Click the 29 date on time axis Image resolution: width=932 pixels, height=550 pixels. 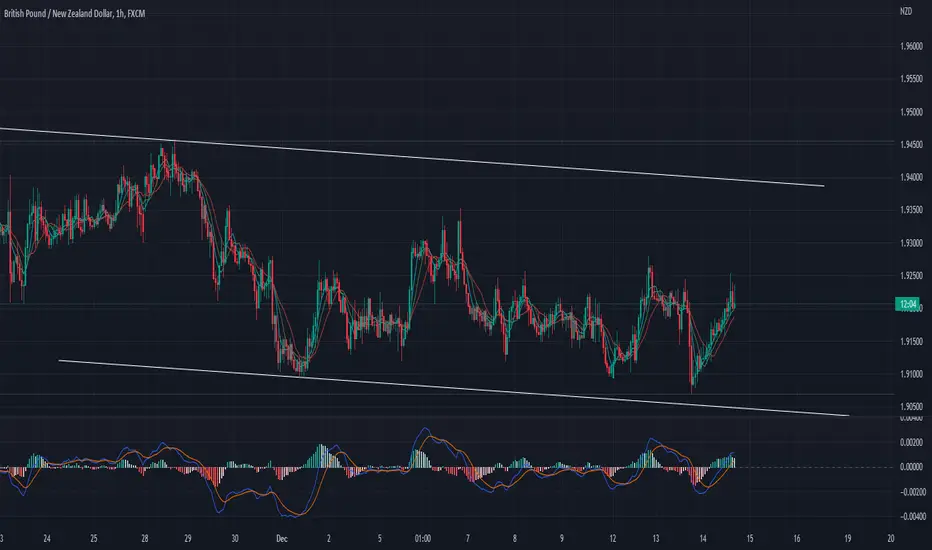pos(188,539)
